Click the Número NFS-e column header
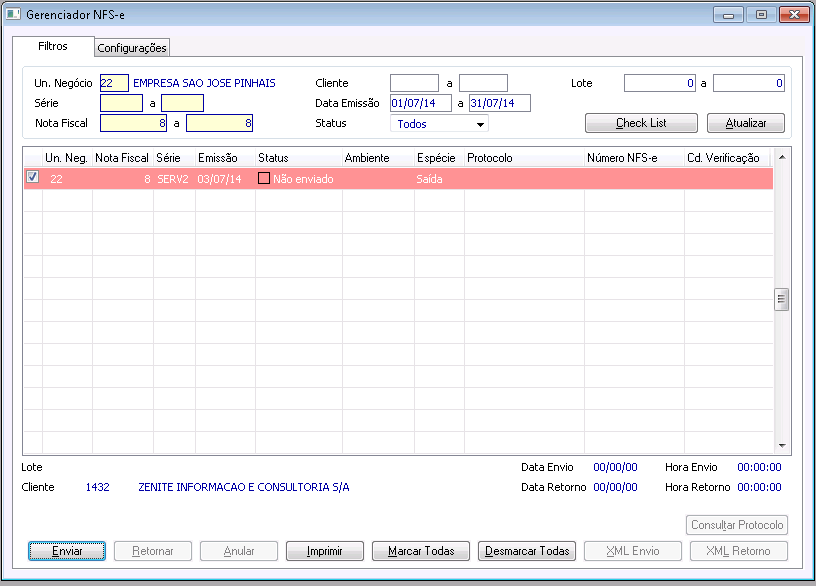816x586 pixels. (x=634, y=158)
